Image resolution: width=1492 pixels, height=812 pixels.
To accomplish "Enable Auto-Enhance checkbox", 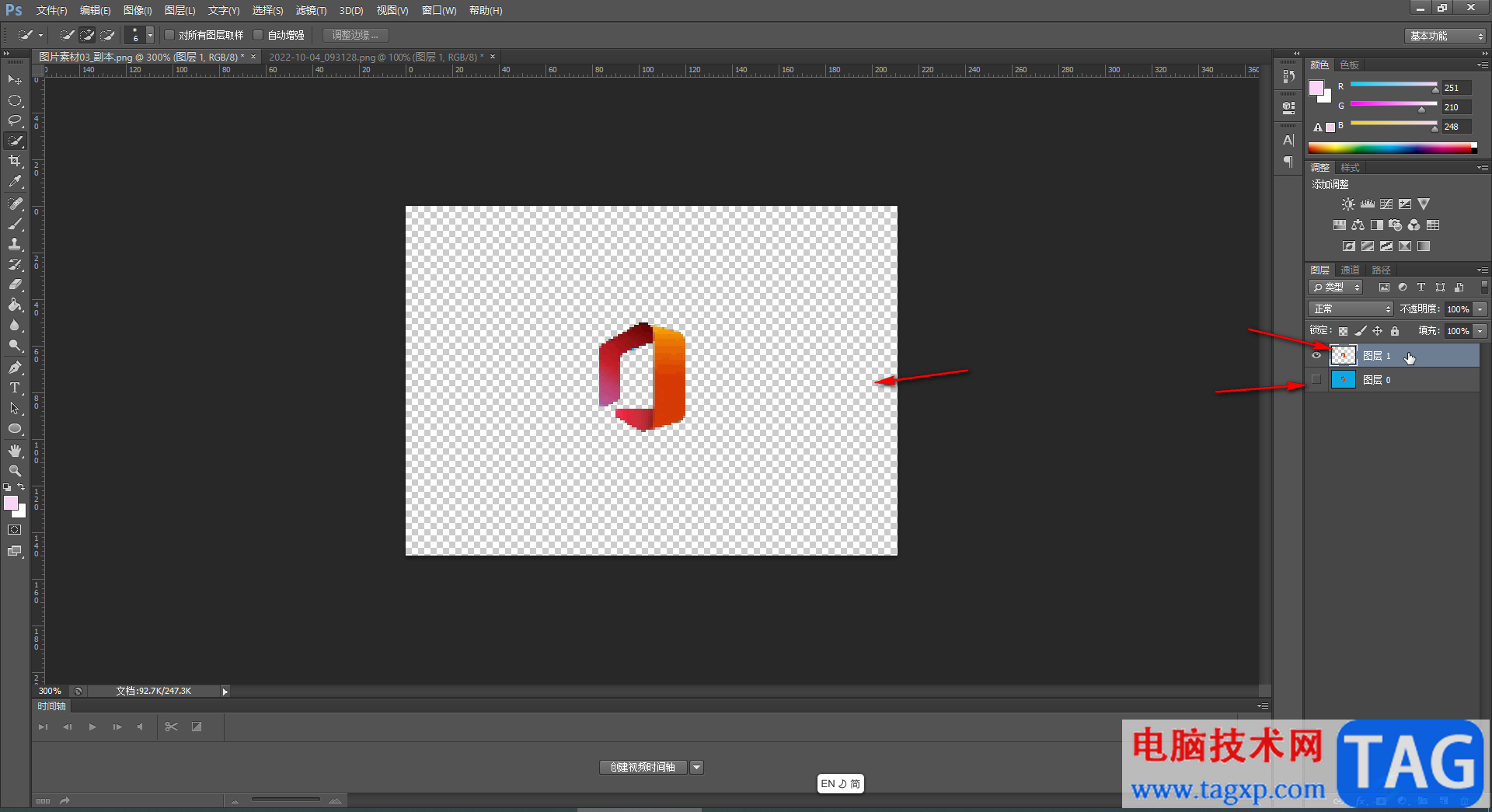I will 258,35.
